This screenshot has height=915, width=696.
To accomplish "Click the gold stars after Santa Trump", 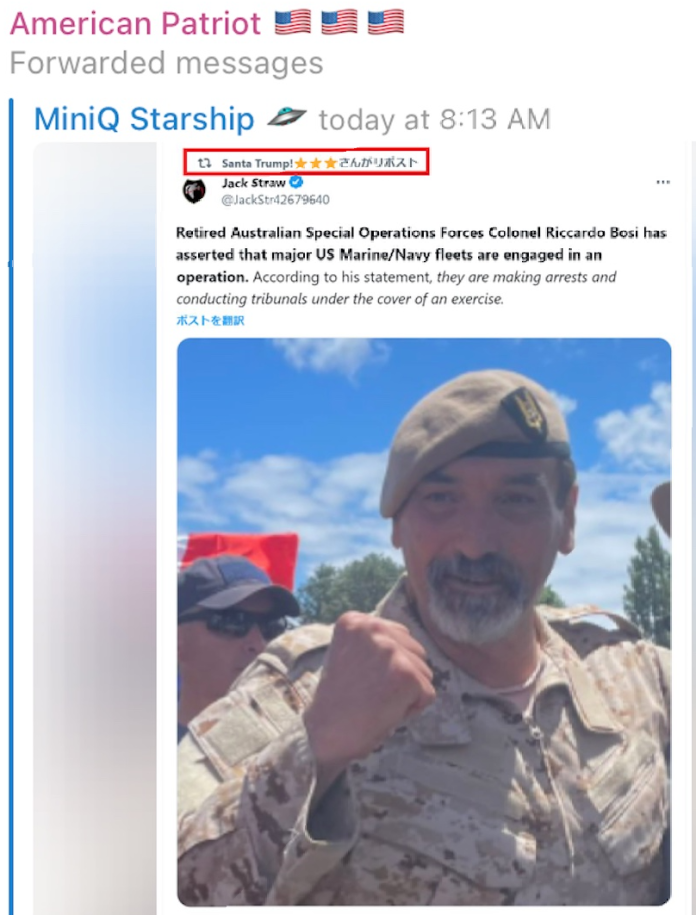I will click(316, 163).
